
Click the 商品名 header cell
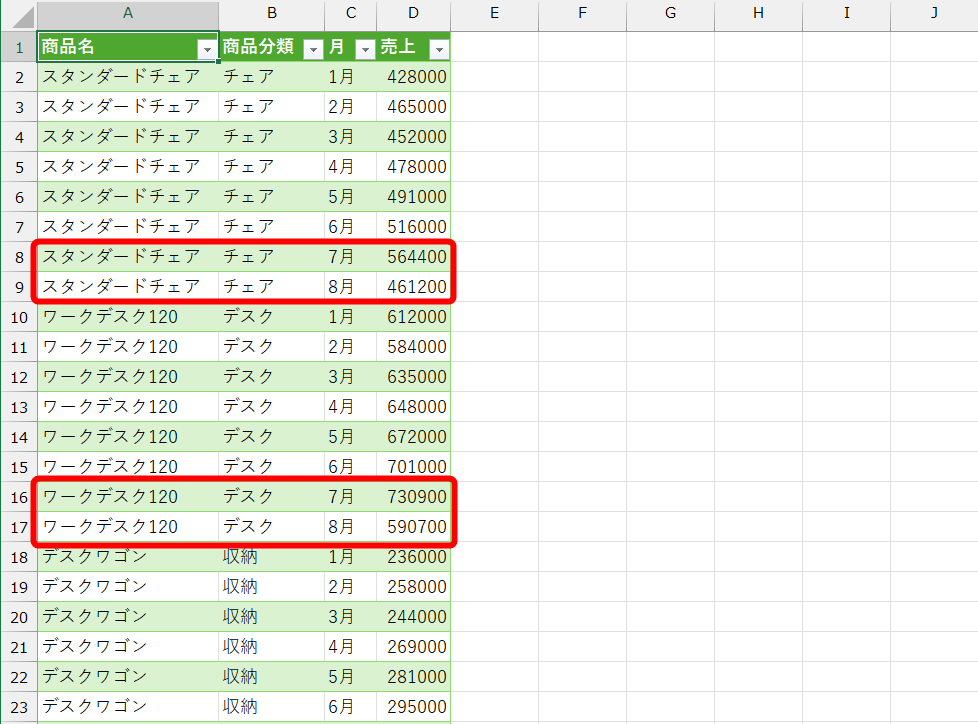click(x=128, y=47)
